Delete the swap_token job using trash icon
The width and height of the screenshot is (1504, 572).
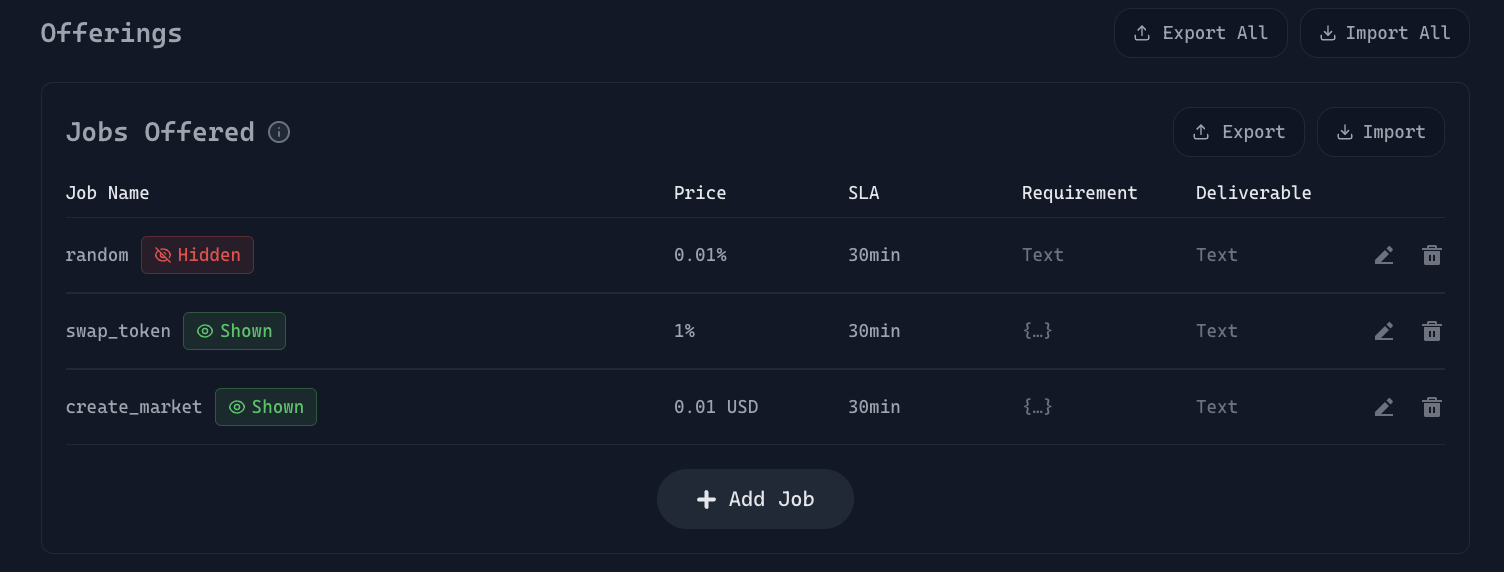tap(1432, 331)
